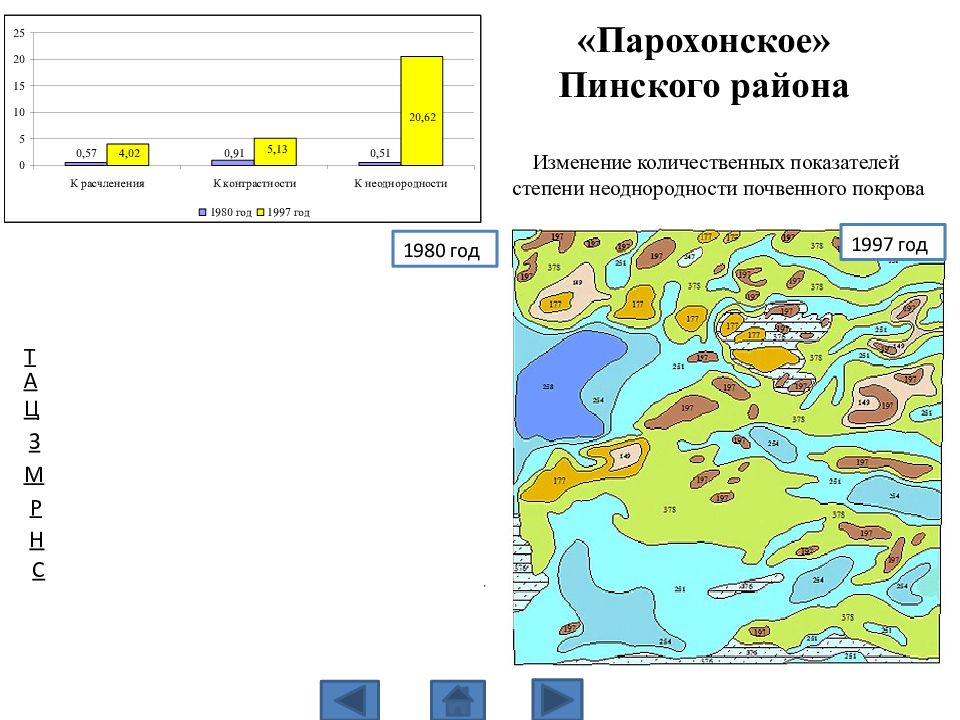Screen dimensions: 960x720
Task: Select the «20,62» data label
Action: 422,117
